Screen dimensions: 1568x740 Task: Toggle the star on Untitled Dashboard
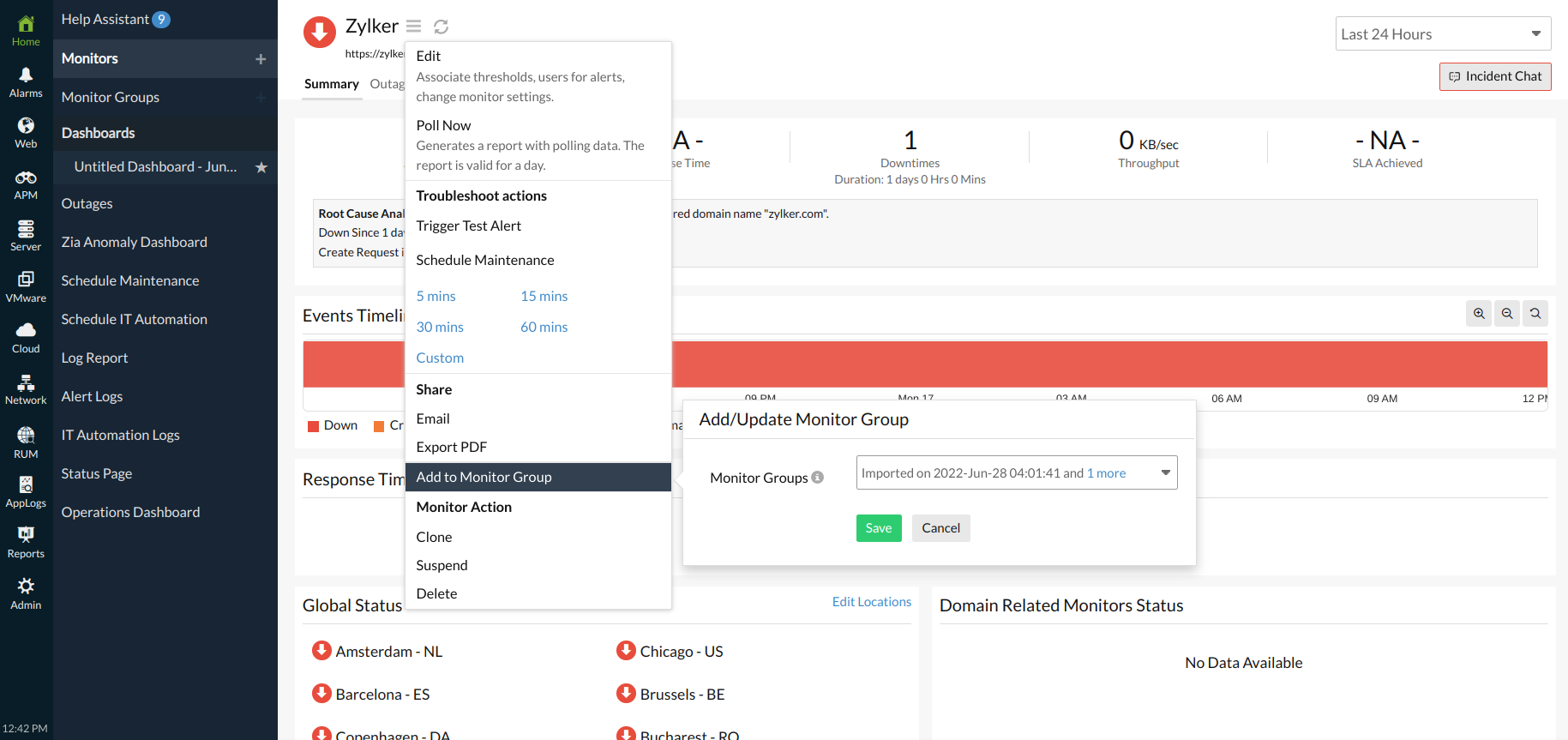pos(261,167)
